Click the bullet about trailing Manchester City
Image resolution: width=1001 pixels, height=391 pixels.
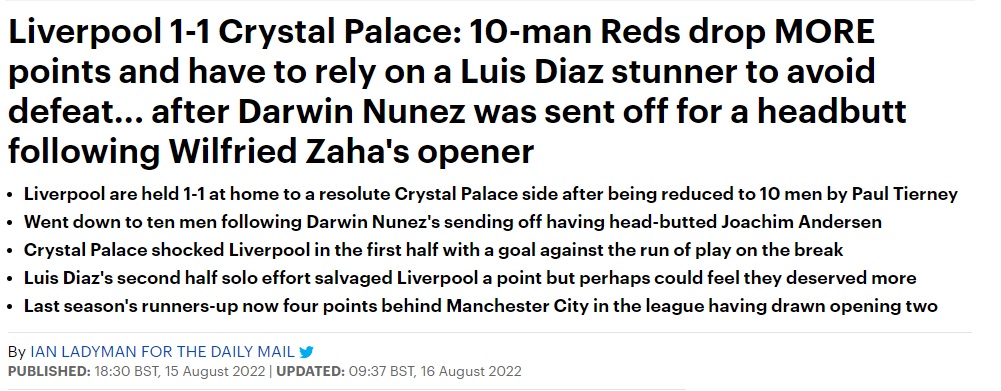481,306
